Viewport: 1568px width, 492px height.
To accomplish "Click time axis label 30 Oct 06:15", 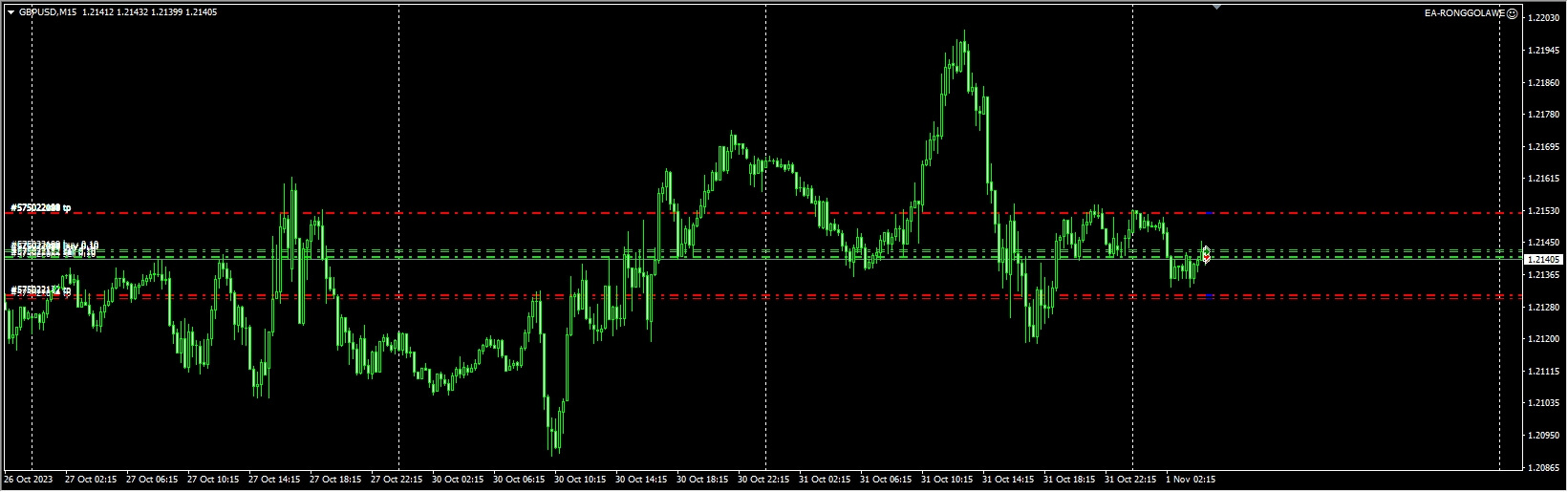I will 519,479.
